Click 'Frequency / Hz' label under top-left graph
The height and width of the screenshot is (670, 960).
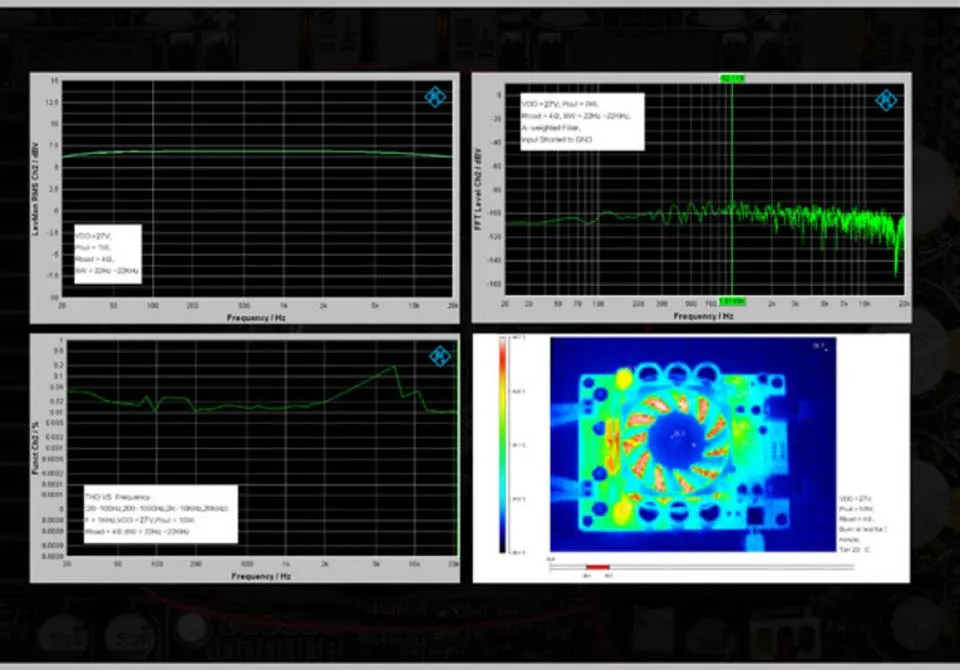(x=257, y=318)
